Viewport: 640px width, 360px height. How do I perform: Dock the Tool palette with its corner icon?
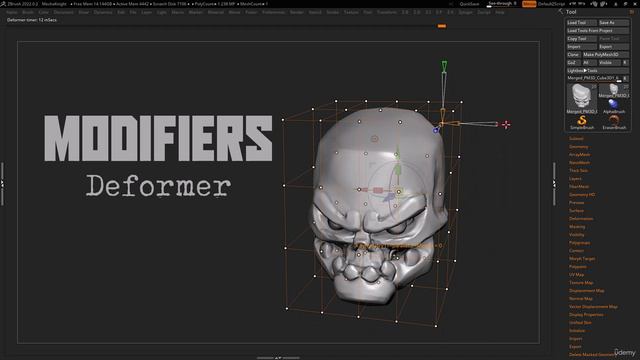(632, 12)
